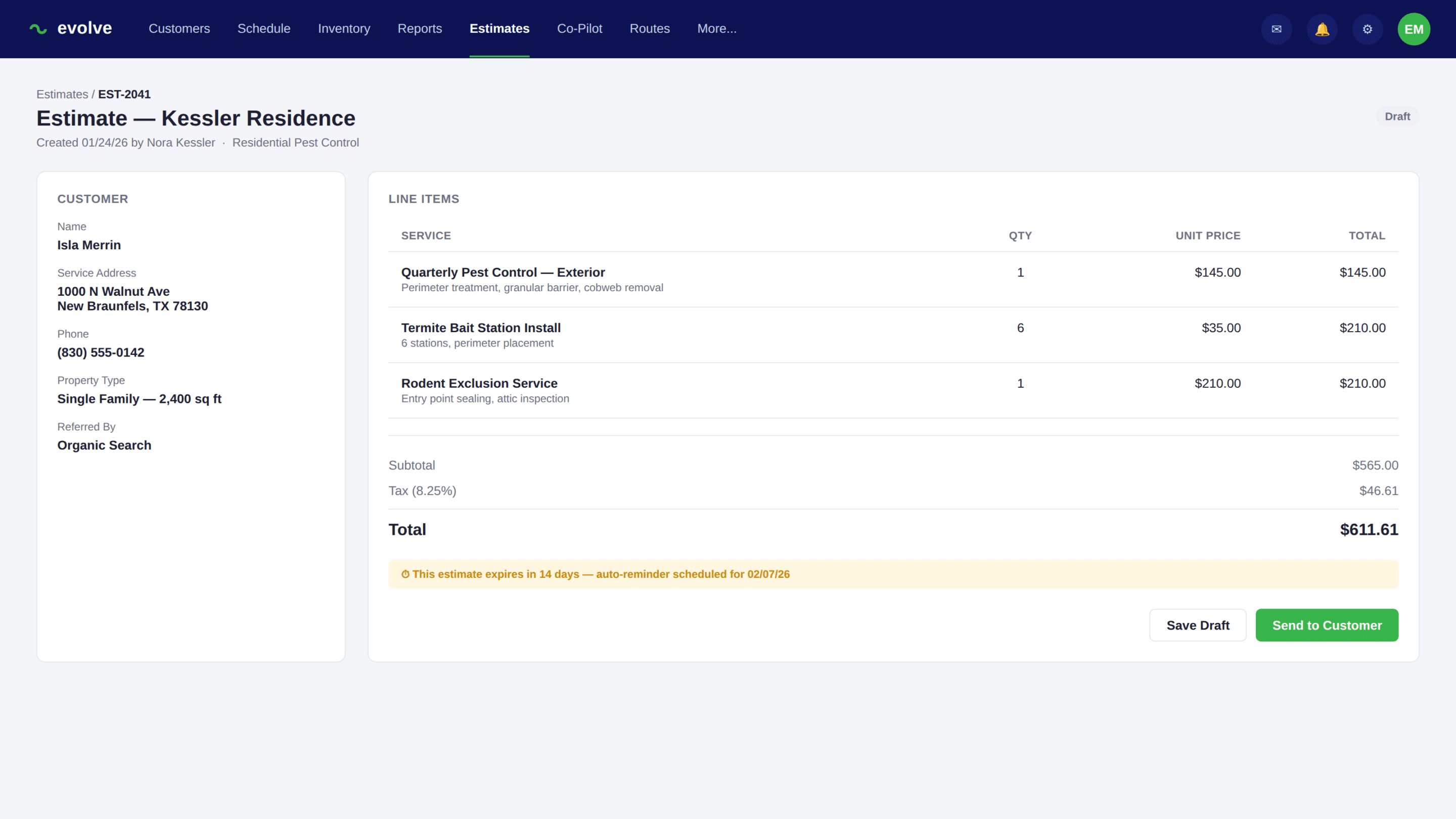
Task: Select Rodent Exclusion Service line item
Action: coord(479,383)
